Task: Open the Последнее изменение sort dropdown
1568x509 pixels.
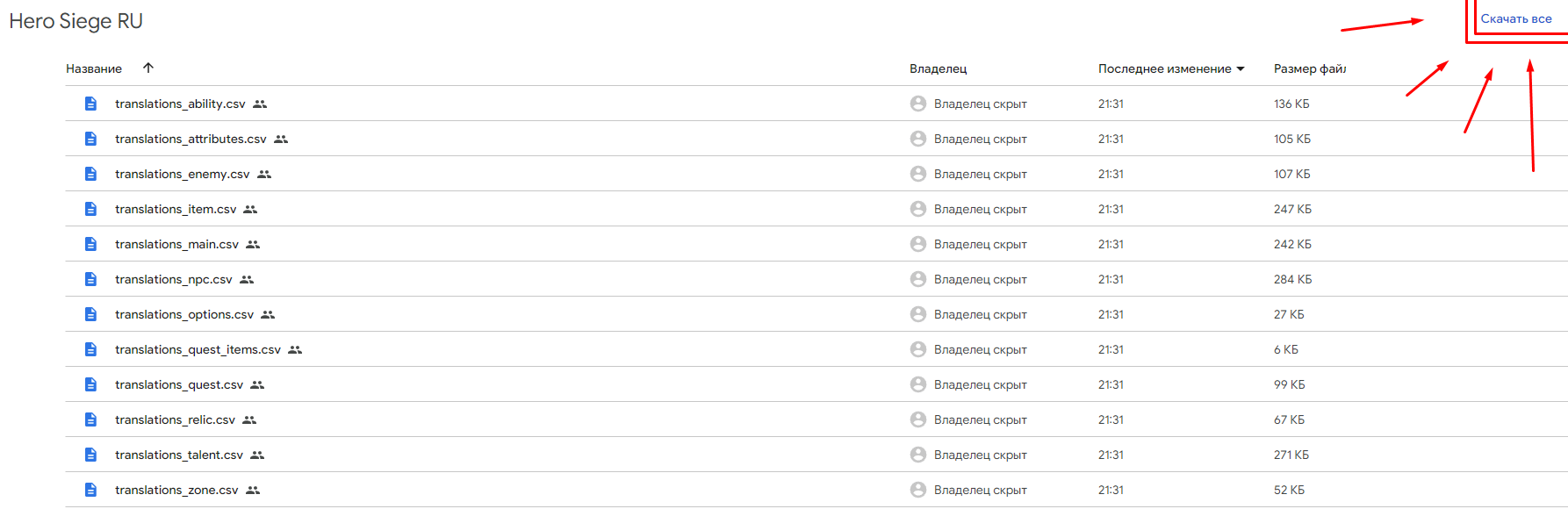Action: (x=1241, y=68)
